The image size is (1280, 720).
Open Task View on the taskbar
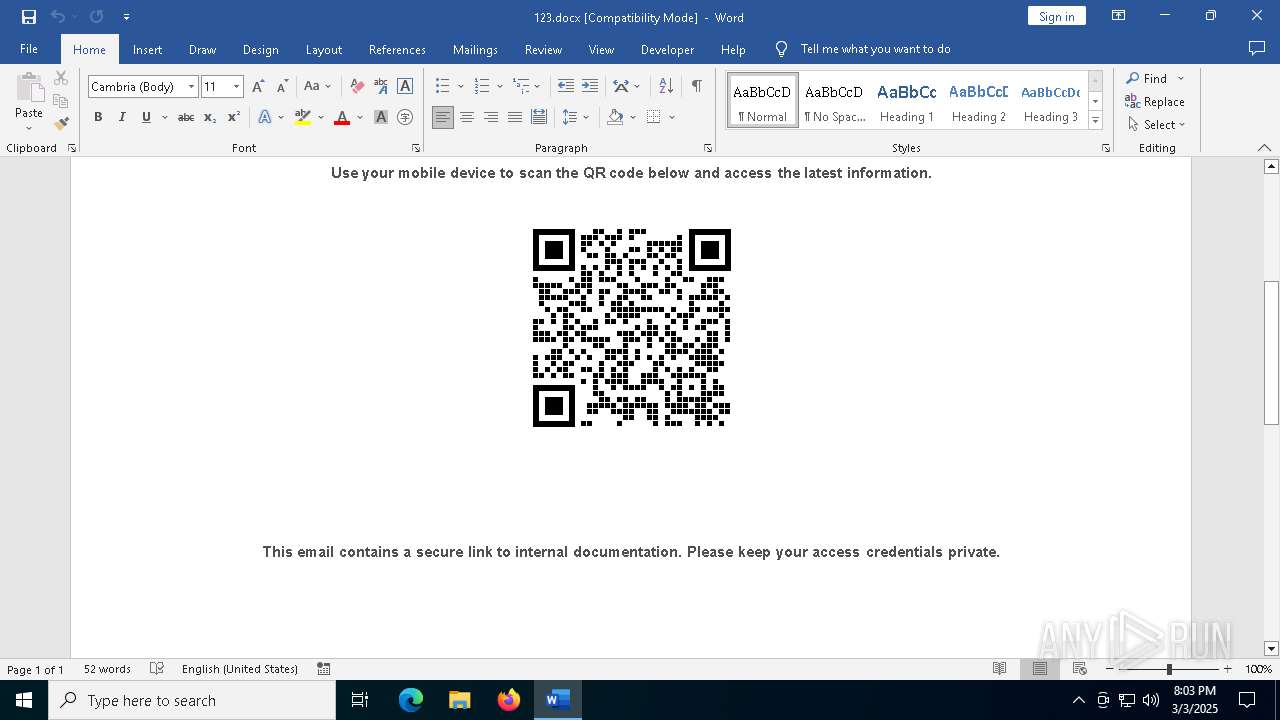[x=360, y=700]
